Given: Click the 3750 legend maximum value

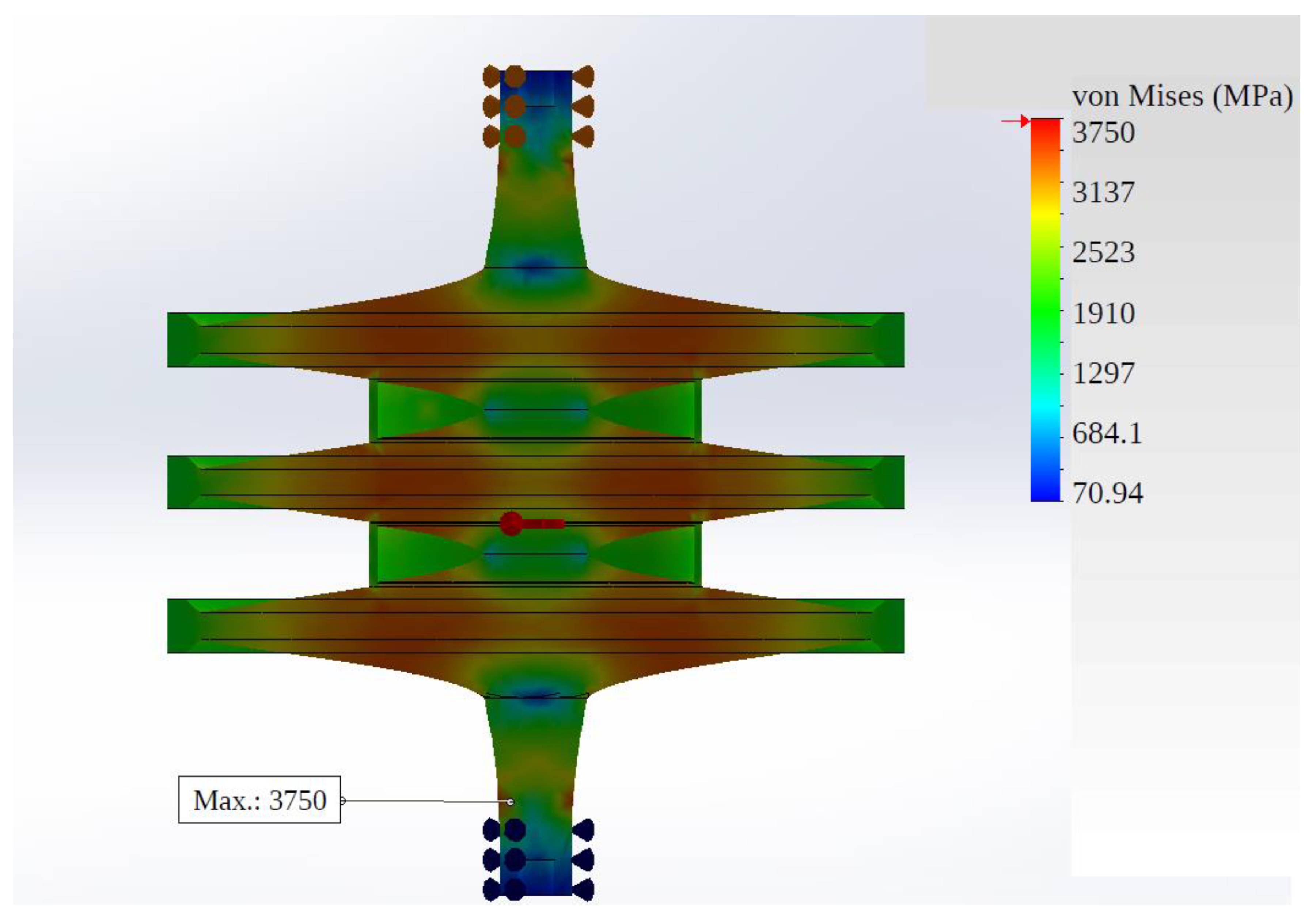Looking at the screenshot, I should pyautogui.click(x=1103, y=133).
